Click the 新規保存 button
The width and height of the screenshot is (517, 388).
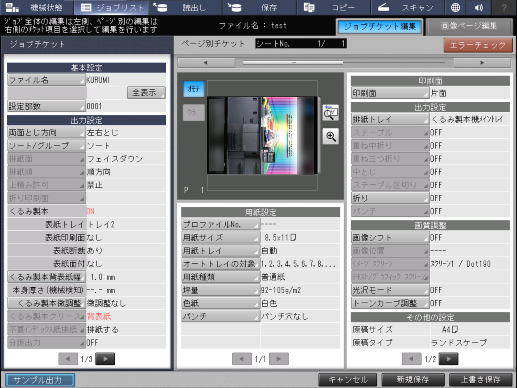413,379
